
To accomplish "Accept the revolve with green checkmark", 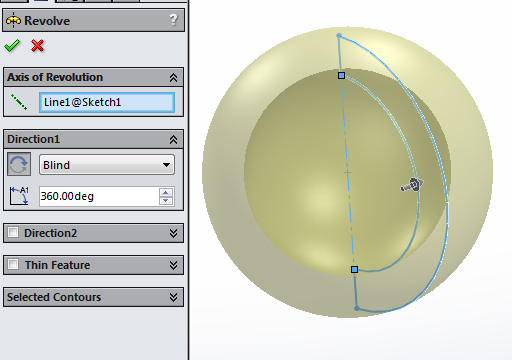I will tap(12, 46).
